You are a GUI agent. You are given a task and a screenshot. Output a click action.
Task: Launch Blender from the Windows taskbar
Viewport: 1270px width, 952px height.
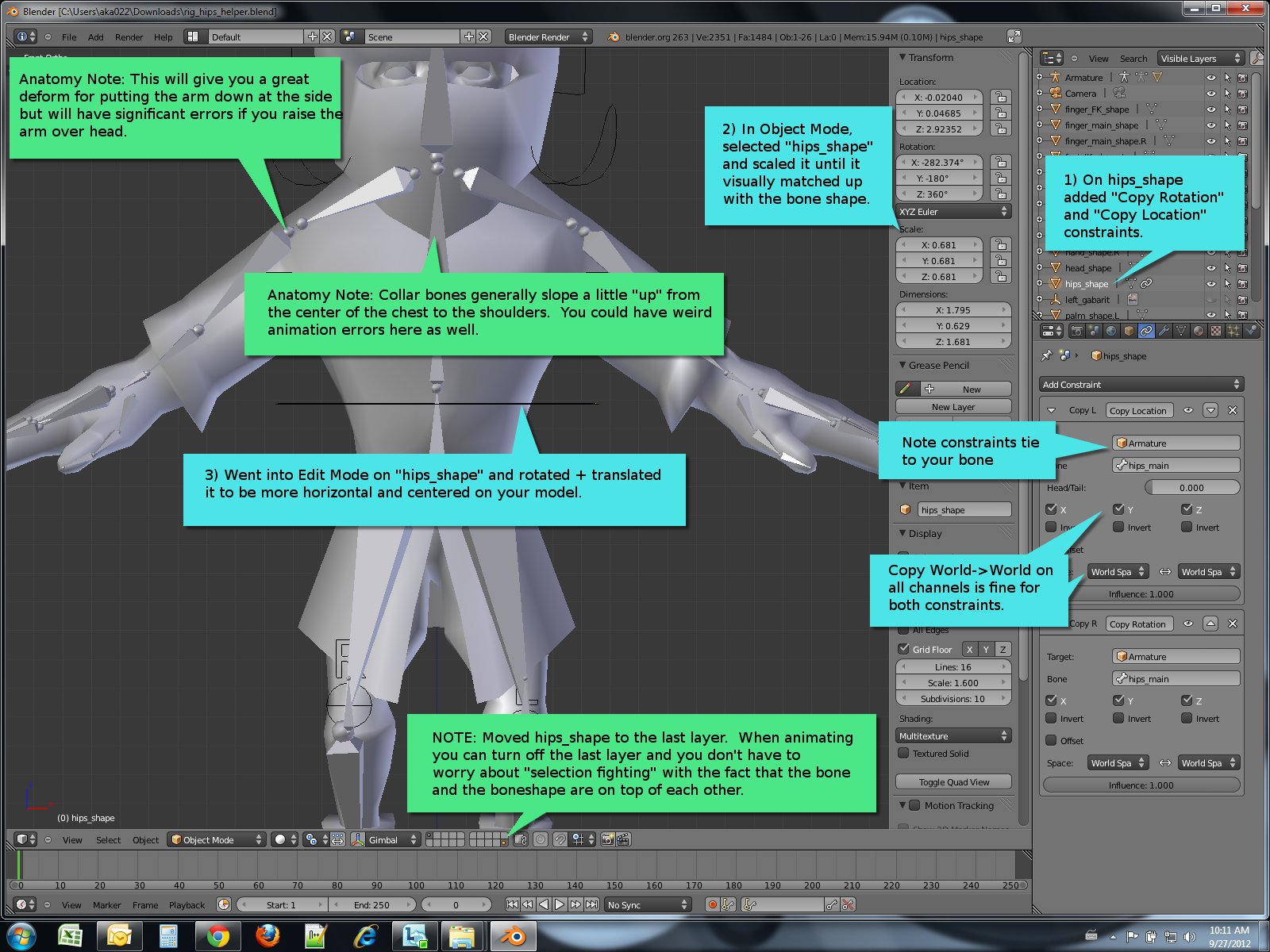(513, 937)
